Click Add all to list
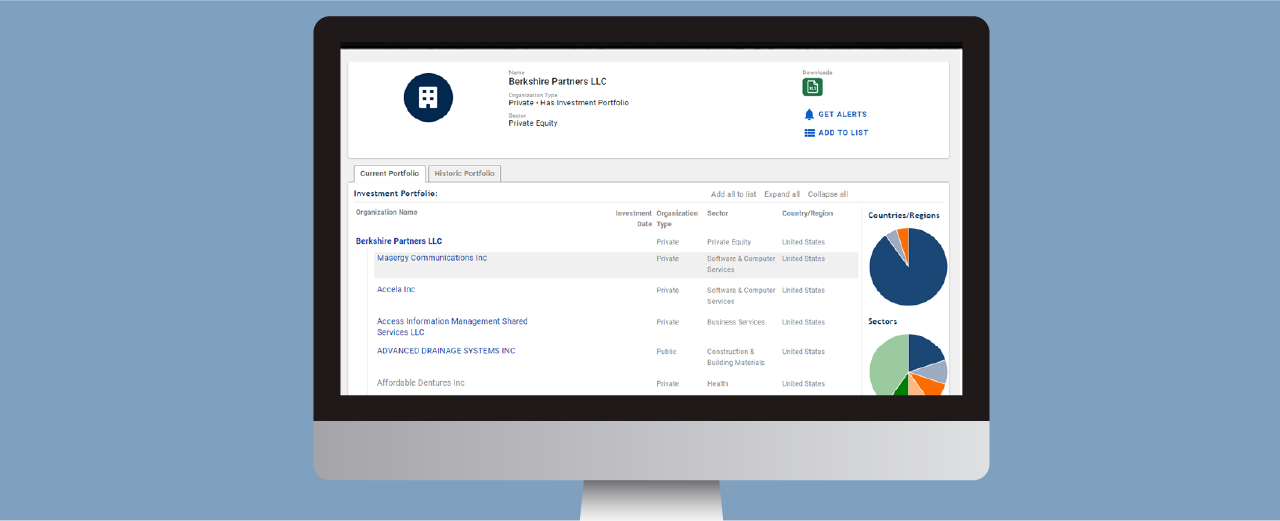 tap(733, 194)
